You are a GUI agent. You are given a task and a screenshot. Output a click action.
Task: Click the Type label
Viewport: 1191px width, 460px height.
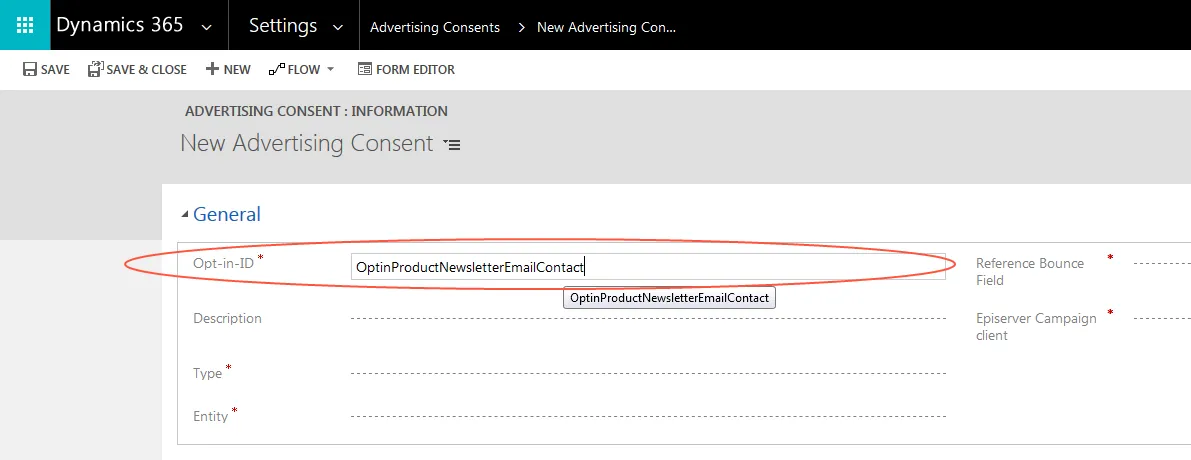207,373
